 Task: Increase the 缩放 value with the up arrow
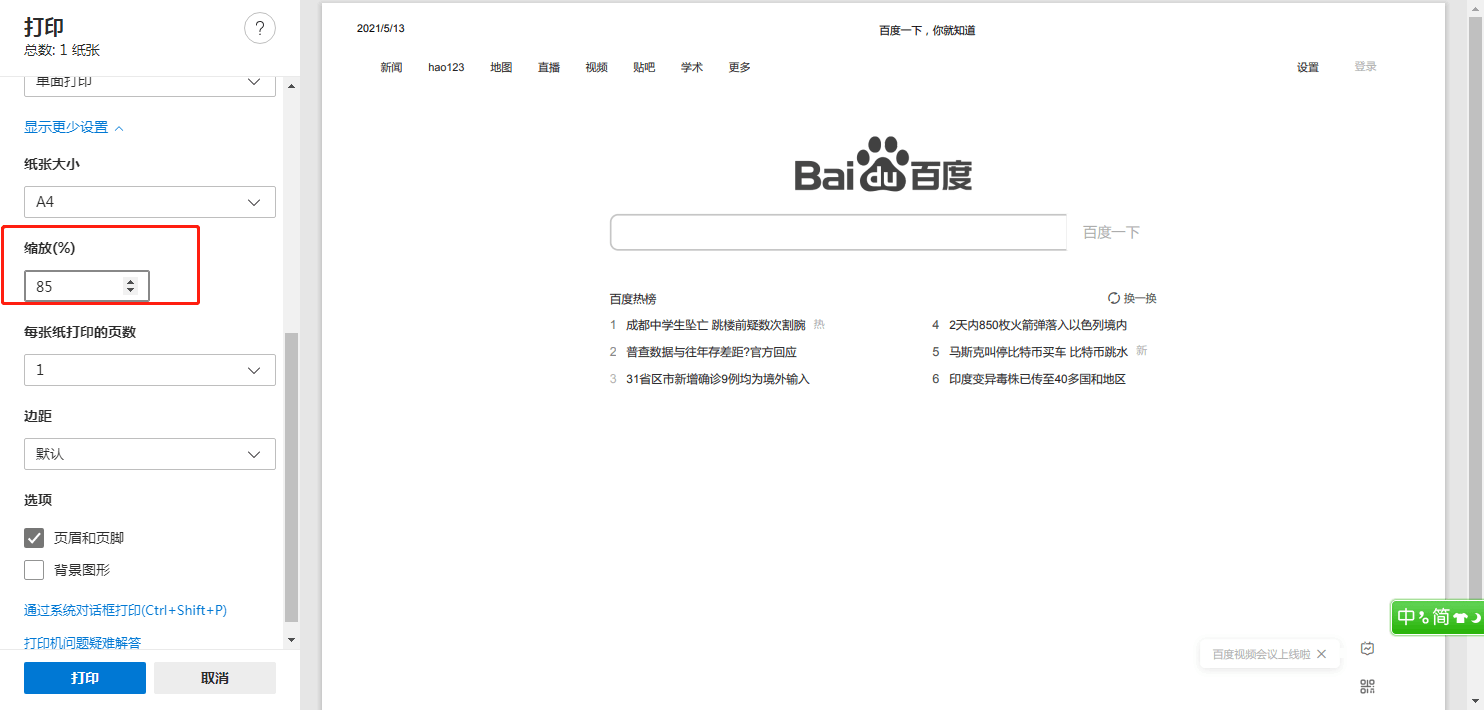pos(130,282)
